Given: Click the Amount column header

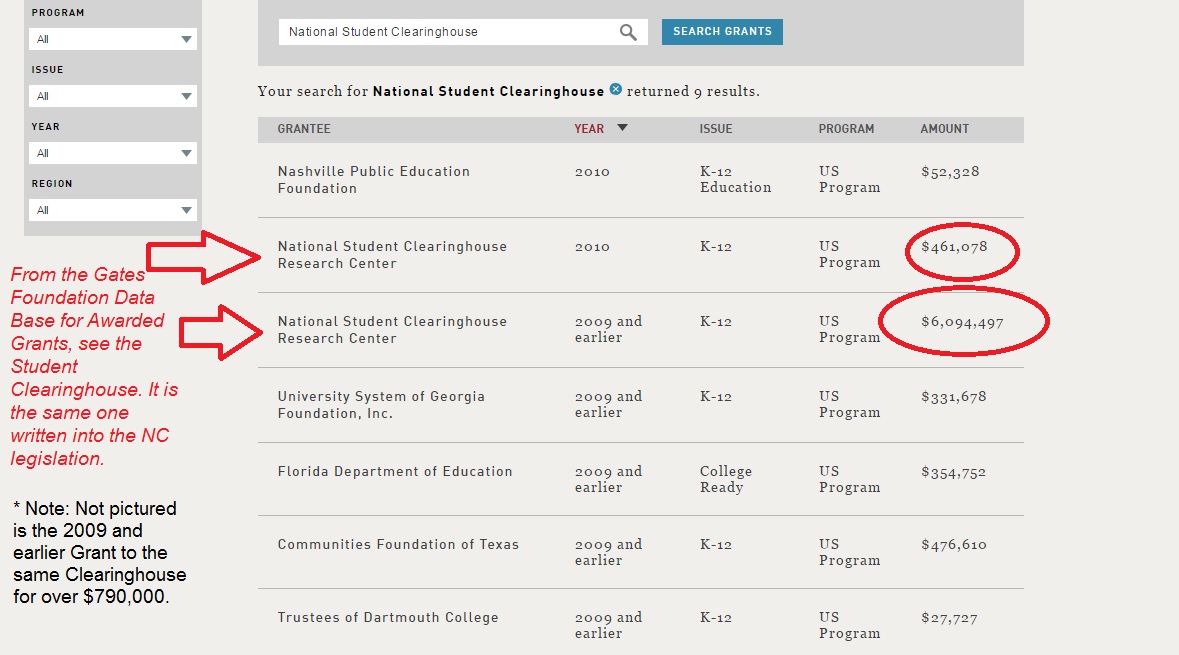Looking at the screenshot, I should coord(944,129).
